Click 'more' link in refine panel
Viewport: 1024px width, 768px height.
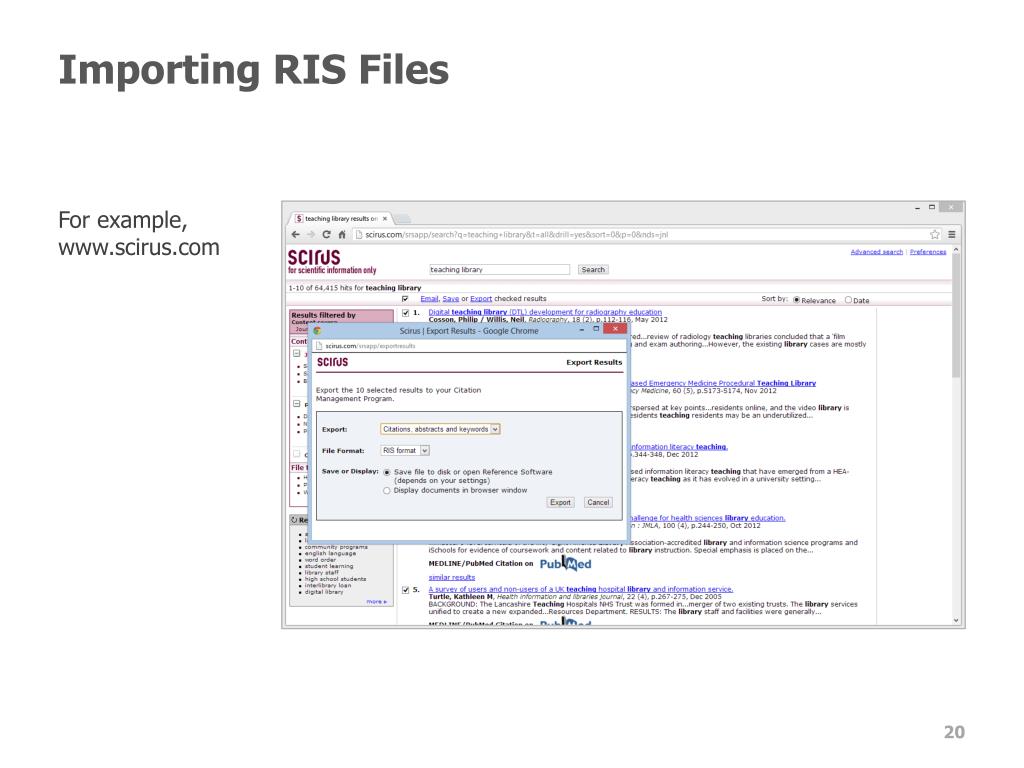point(376,601)
